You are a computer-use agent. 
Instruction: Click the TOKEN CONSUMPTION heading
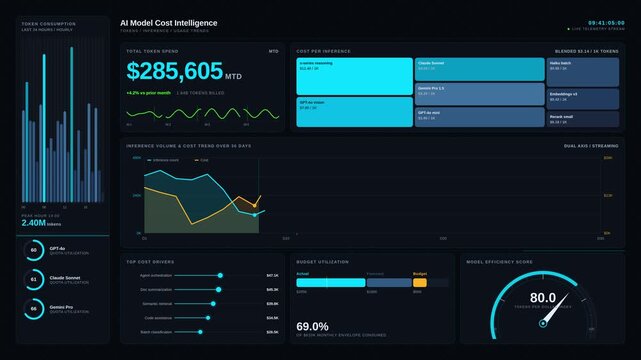[49, 24]
